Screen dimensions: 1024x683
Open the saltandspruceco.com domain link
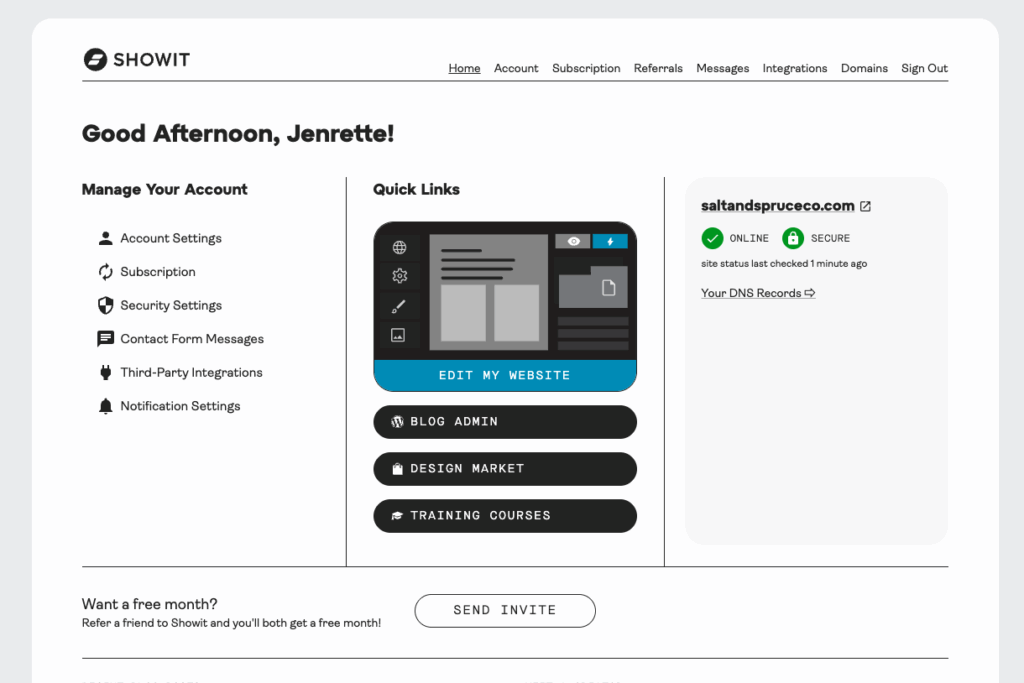[778, 206]
